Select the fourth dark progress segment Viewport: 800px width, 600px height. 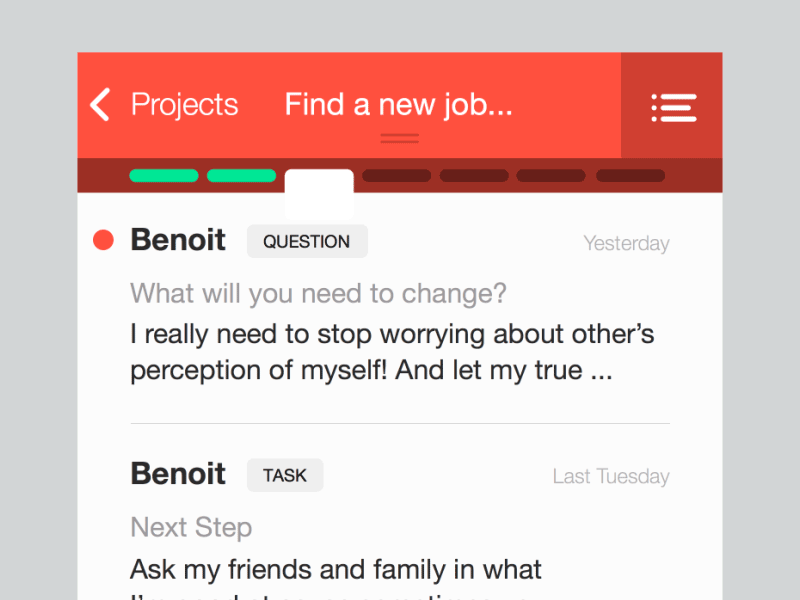[396, 176]
